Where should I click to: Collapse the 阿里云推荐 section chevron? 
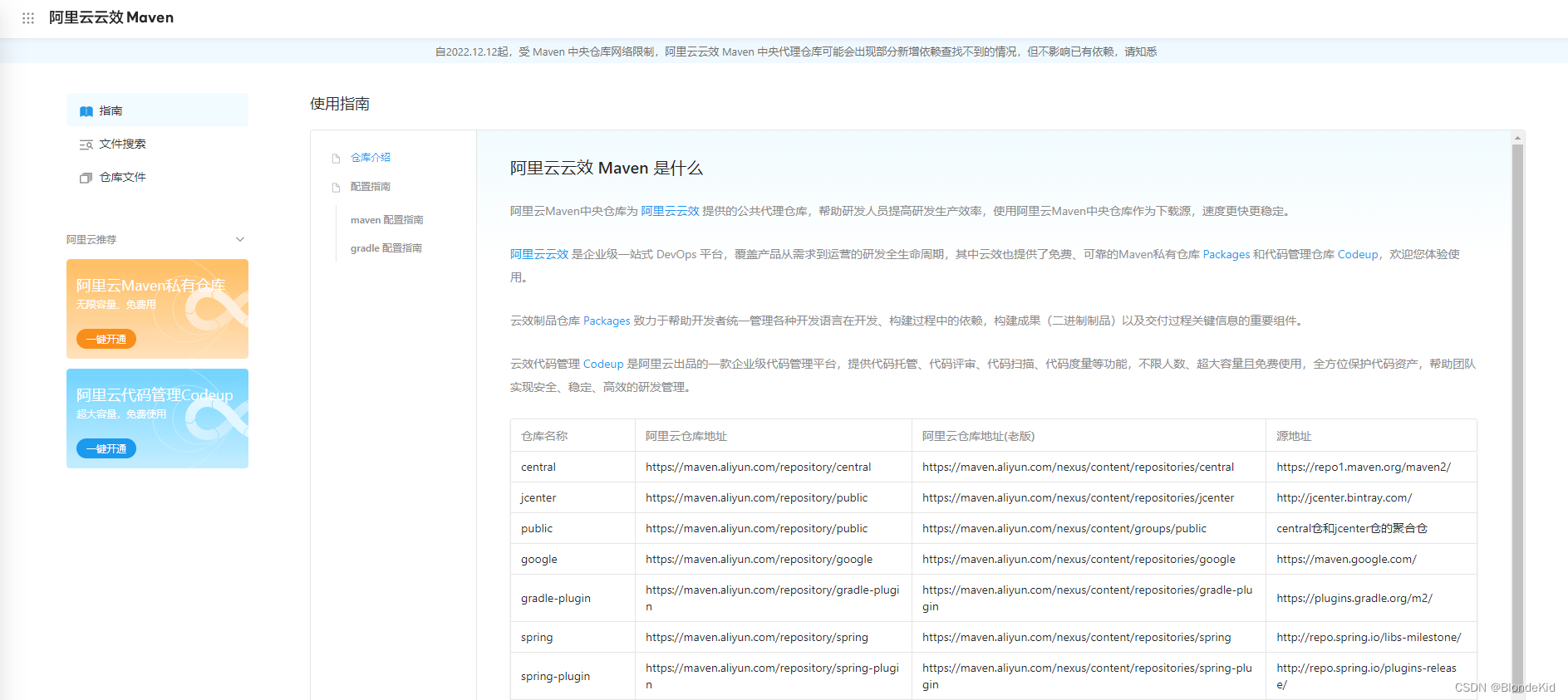click(240, 239)
